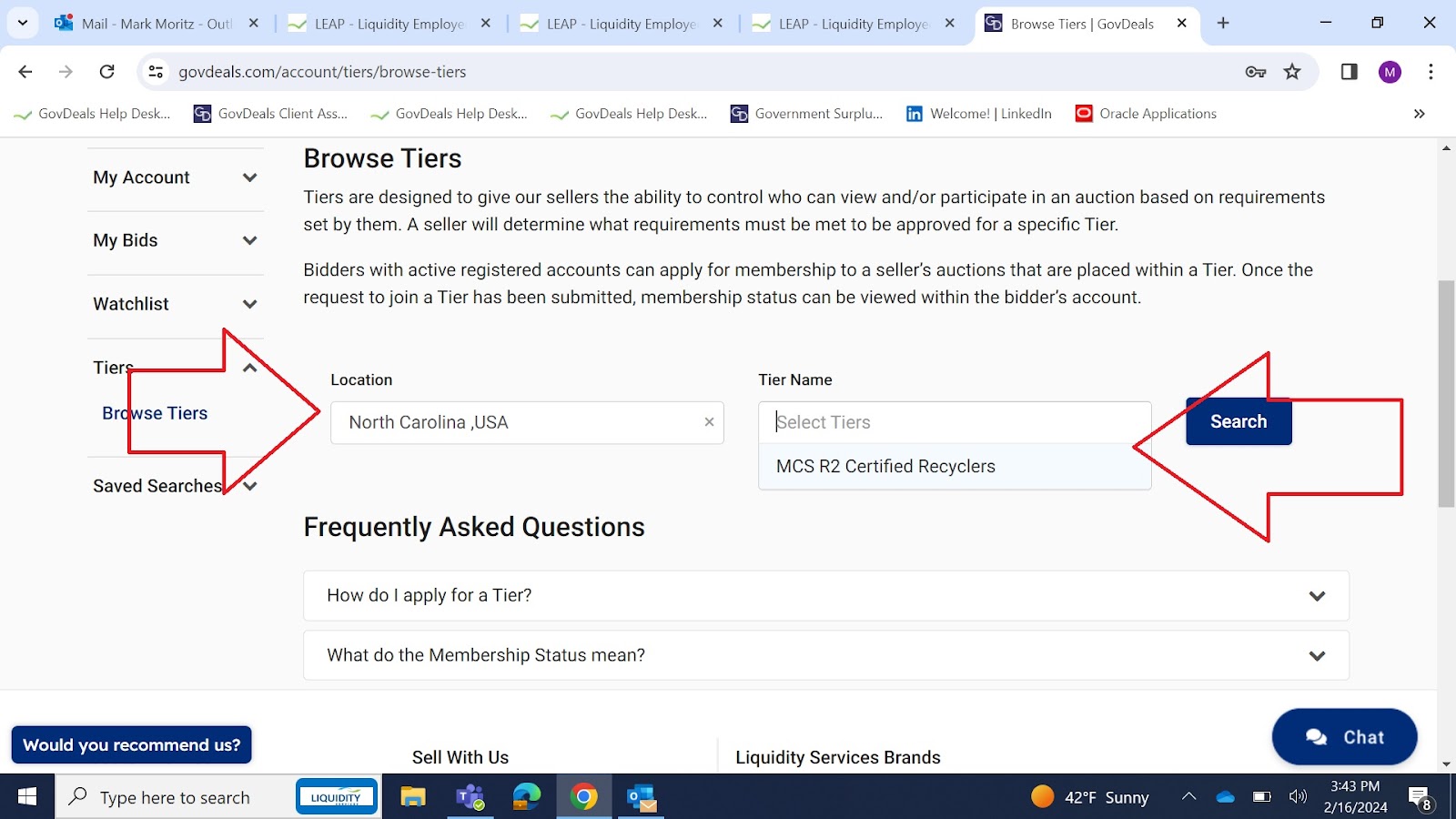Viewport: 1456px width, 819px height.
Task: Open GovDeals Client Ass... bookmark
Action: [x=270, y=114]
